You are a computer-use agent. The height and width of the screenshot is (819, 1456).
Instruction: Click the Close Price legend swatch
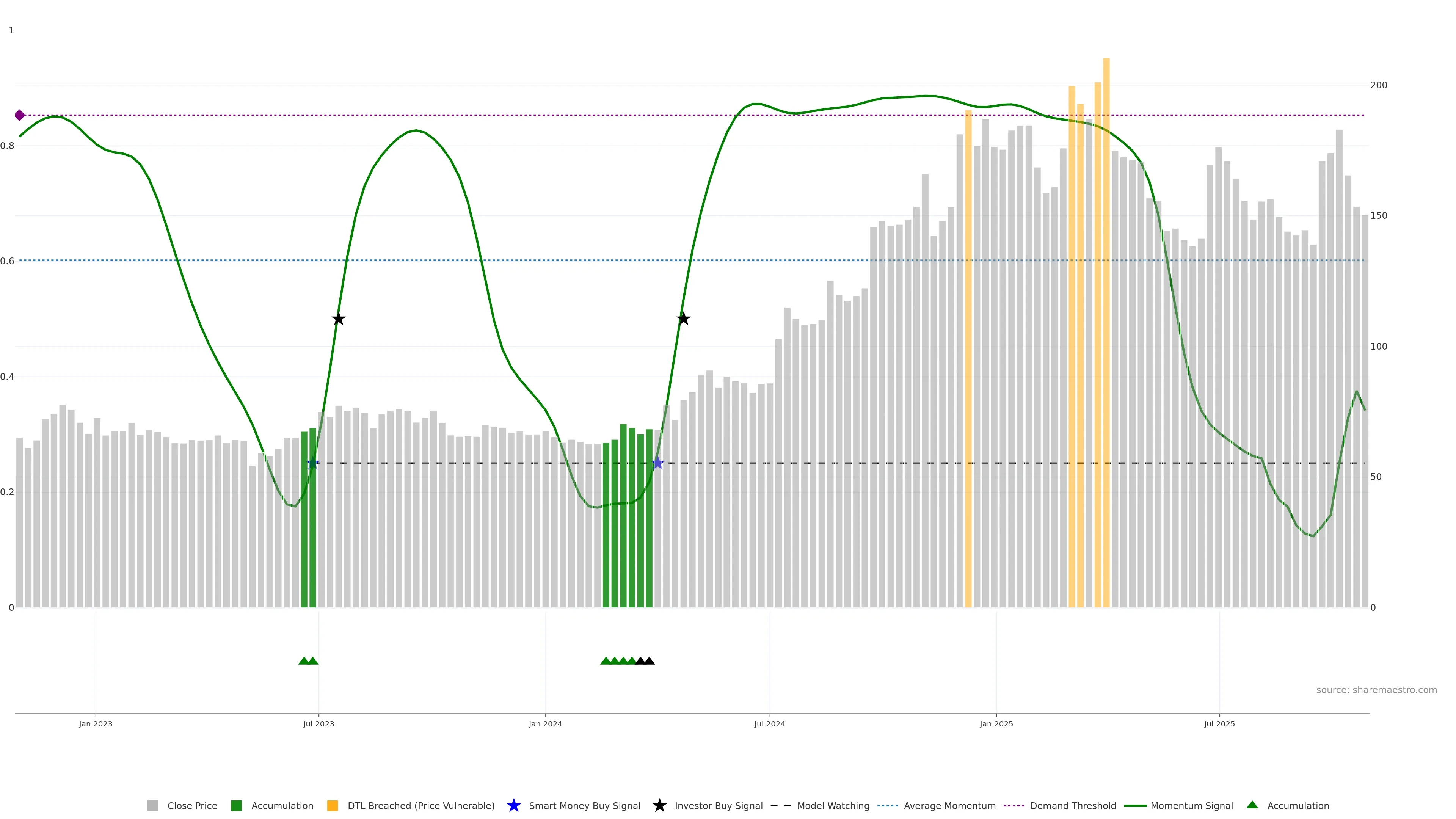(152, 806)
